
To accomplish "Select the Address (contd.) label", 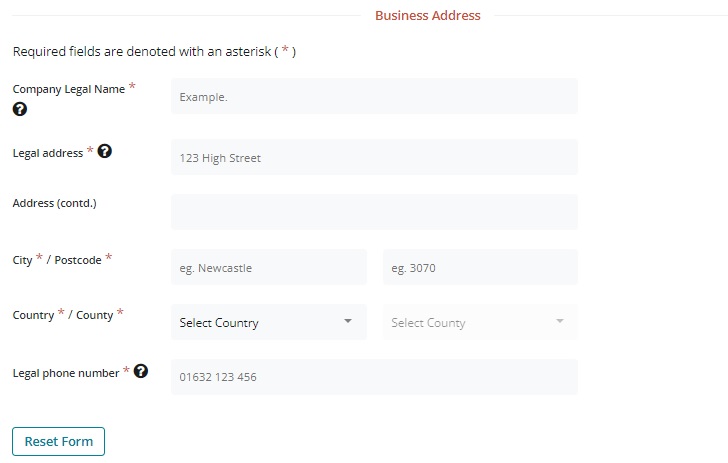I will click(x=54, y=203).
